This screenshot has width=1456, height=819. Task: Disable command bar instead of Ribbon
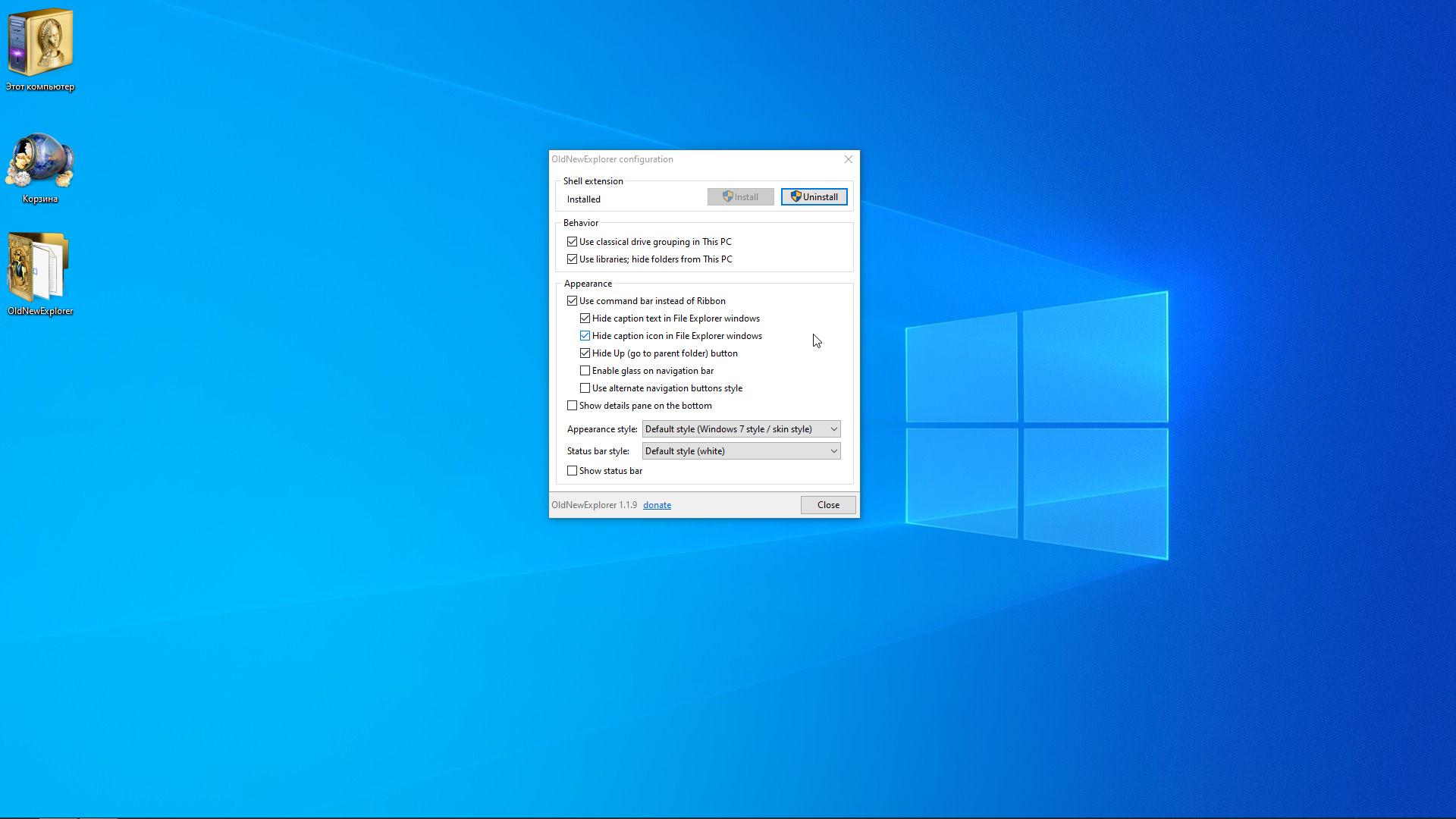pos(573,301)
